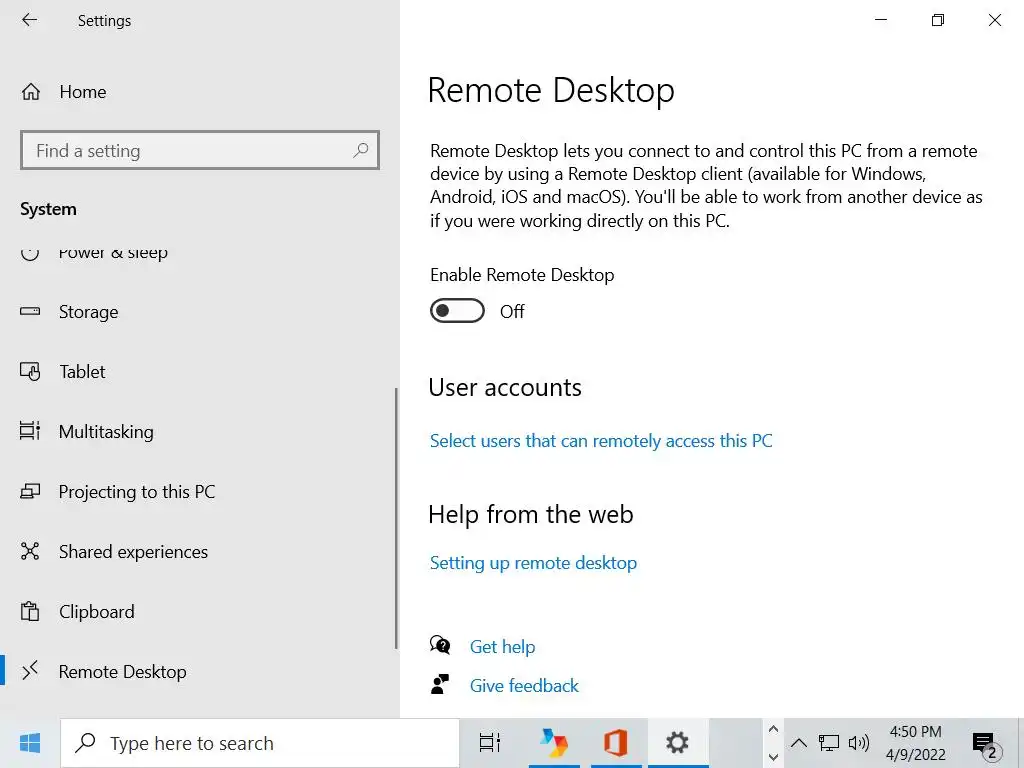Open Select users that can remotely access
This screenshot has width=1024, height=768.
[x=601, y=441]
